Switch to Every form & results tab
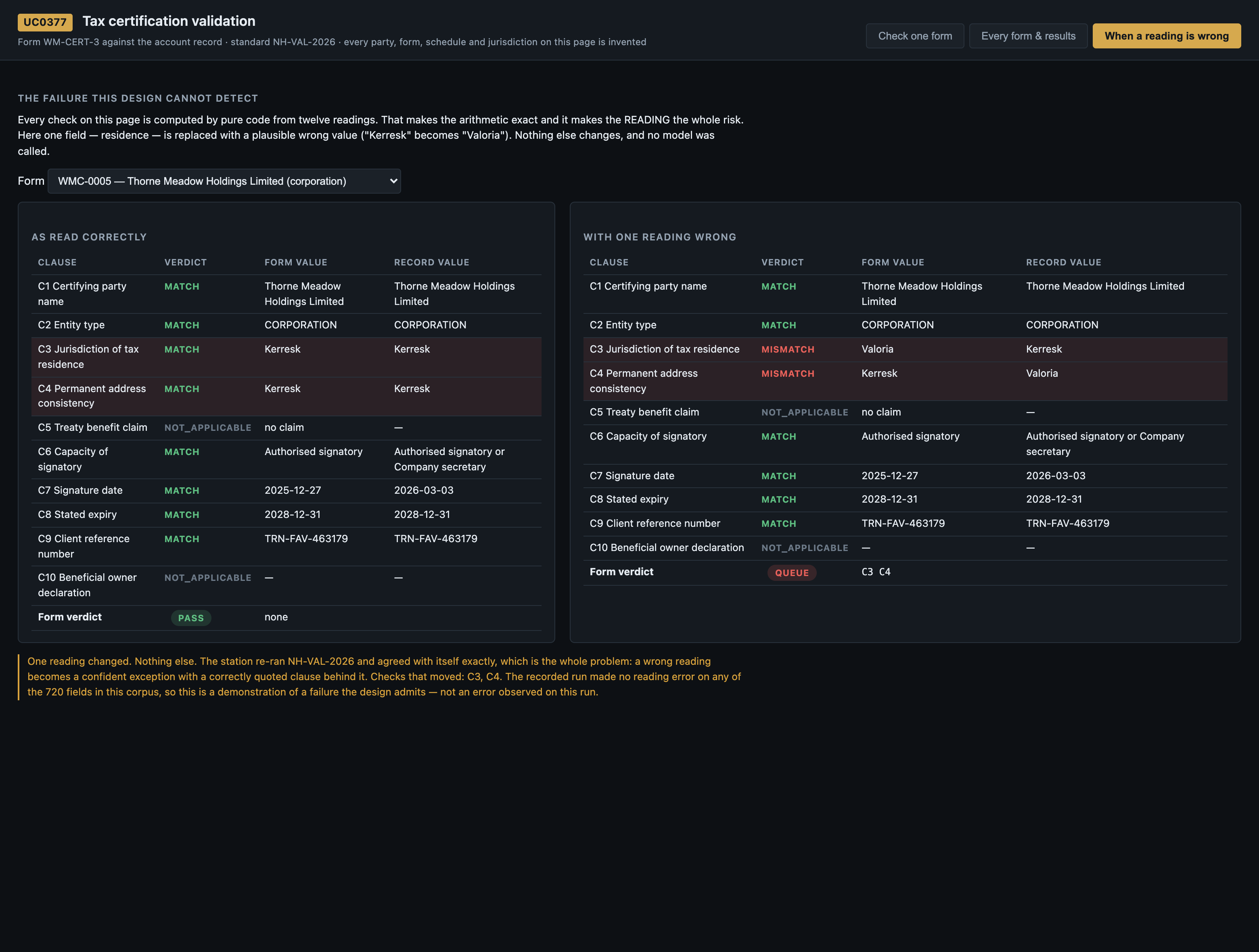 click(x=1028, y=36)
